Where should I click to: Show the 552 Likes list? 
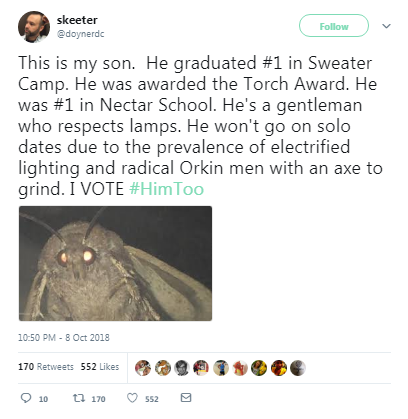click(100, 367)
